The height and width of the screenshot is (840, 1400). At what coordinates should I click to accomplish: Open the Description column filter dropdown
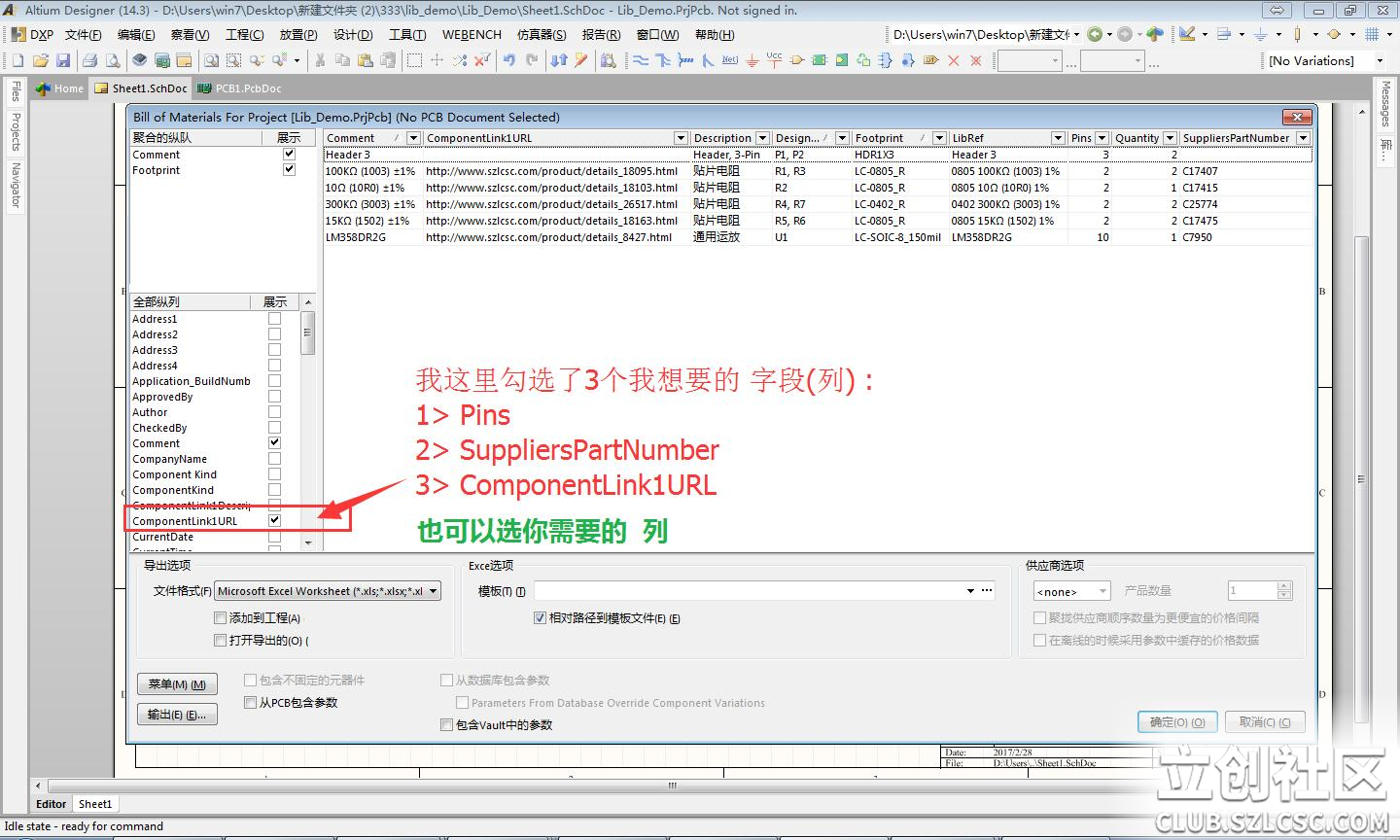(x=762, y=138)
